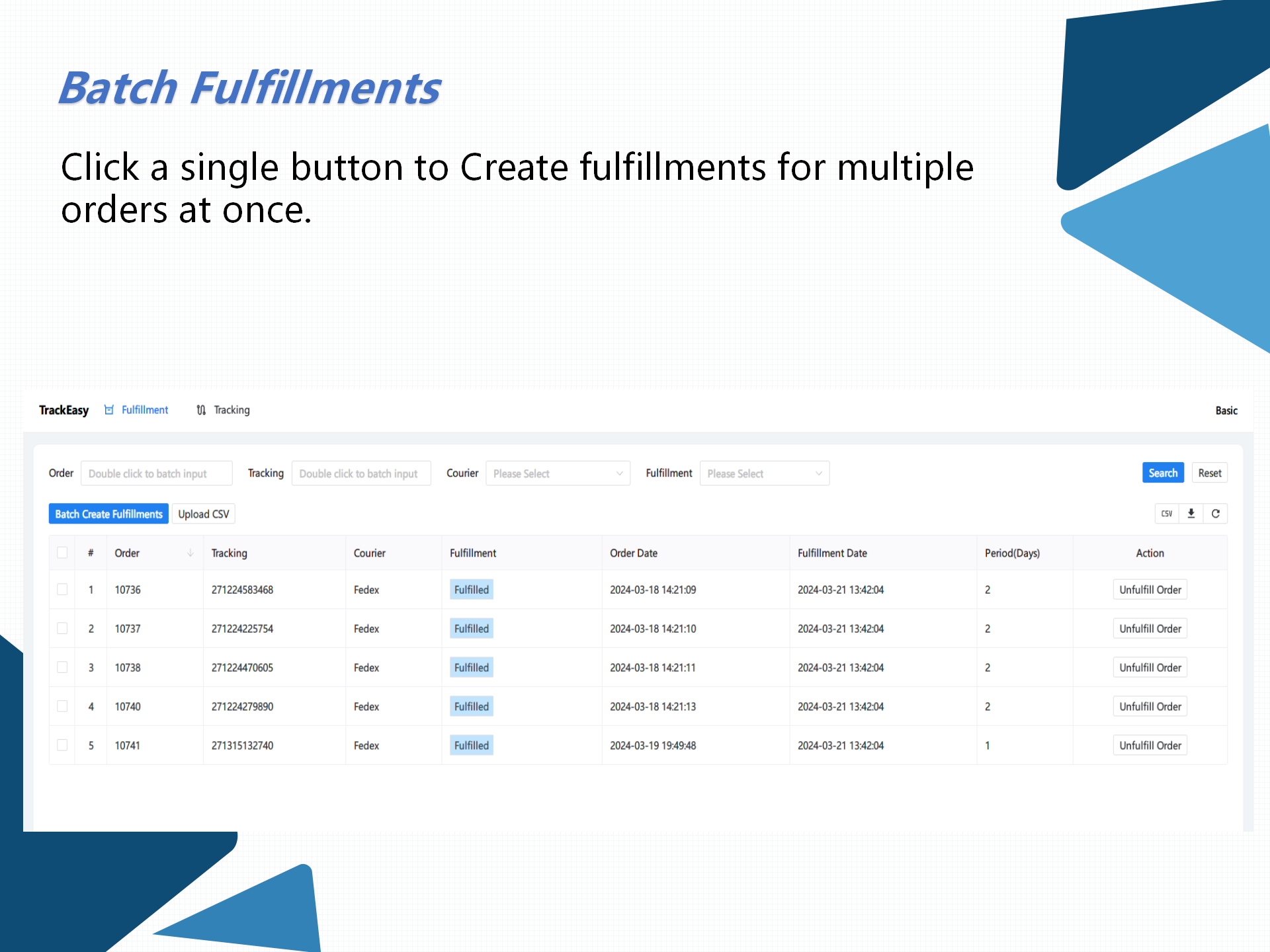Click the TrackEasy logo text
This screenshot has width=1270, height=952.
(63, 410)
